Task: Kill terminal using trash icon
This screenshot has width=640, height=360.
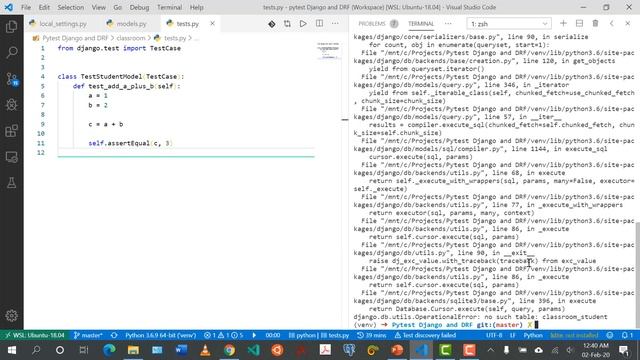Action: [x=595, y=24]
